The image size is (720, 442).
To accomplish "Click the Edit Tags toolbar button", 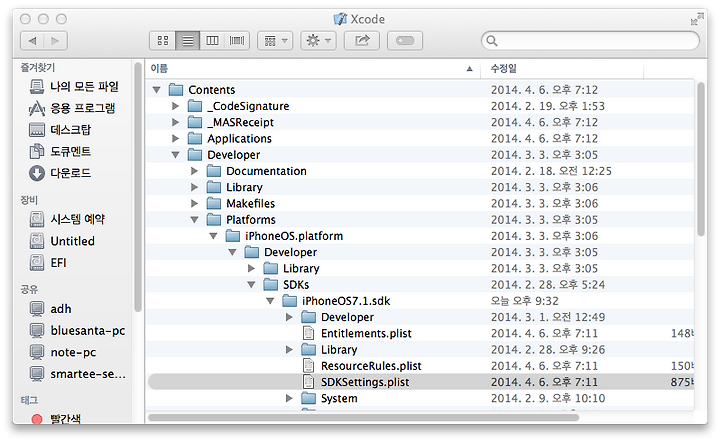I will click(405, 41).
